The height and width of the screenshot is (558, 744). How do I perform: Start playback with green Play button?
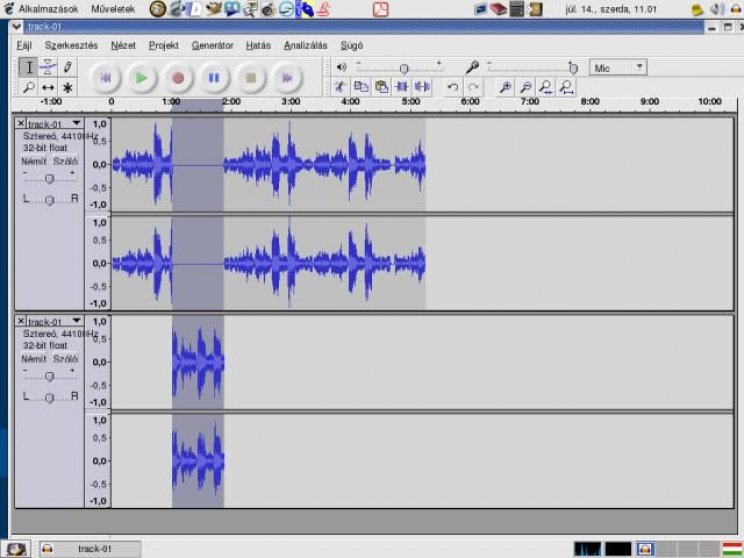tap(141, 78)
